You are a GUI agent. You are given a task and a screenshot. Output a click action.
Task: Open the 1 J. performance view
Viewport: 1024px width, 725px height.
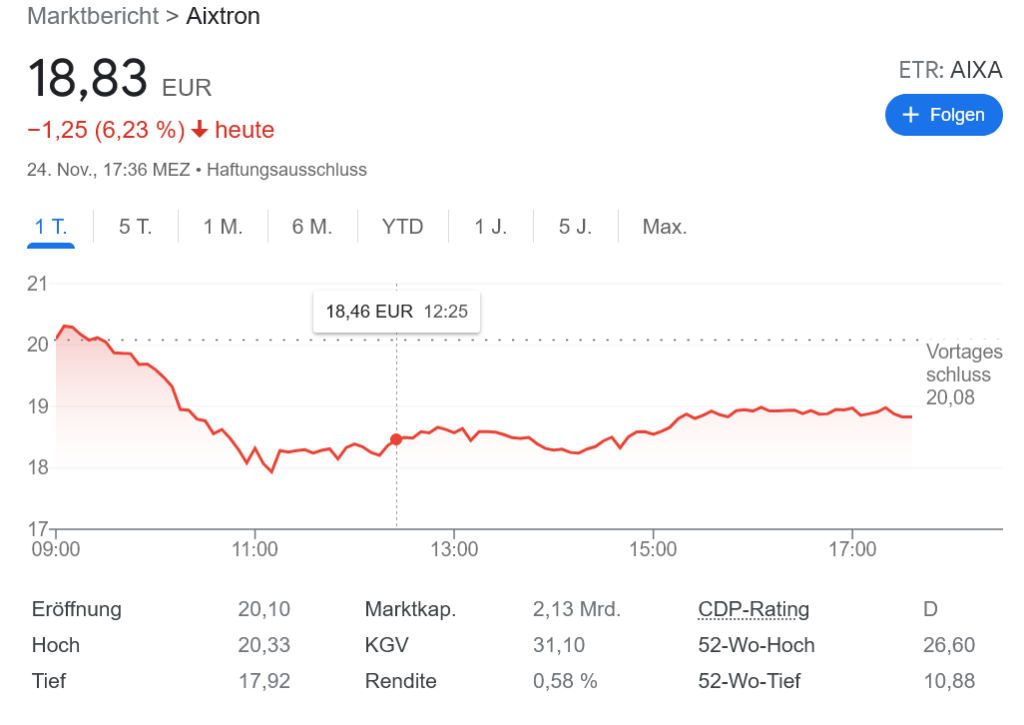tap(489, 227)
